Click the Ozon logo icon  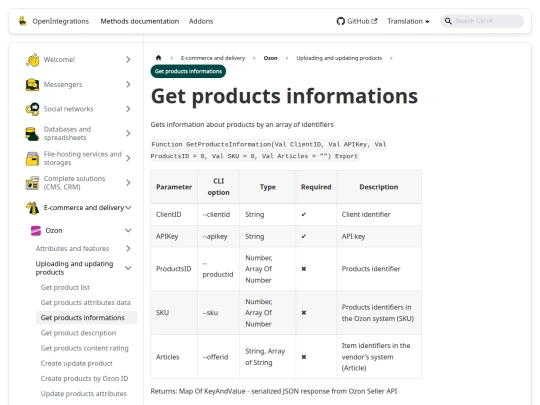click(x=36, y=231)
